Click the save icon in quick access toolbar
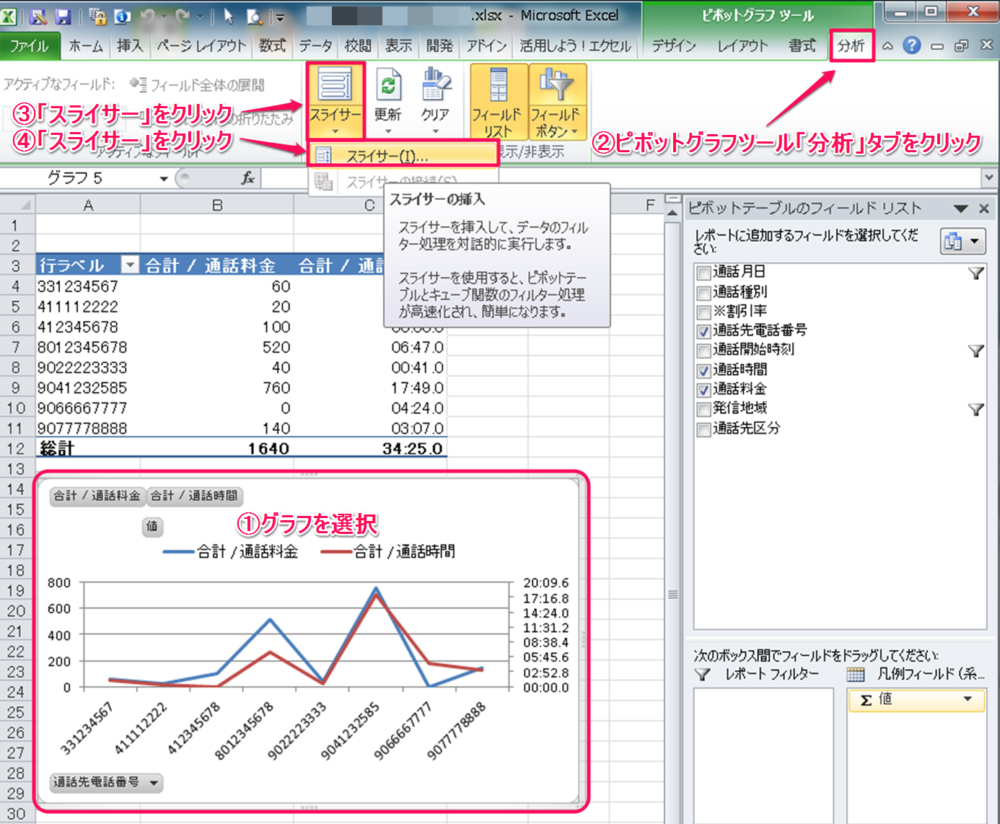This screenshot has width=1000, height=824. point(63,17)
